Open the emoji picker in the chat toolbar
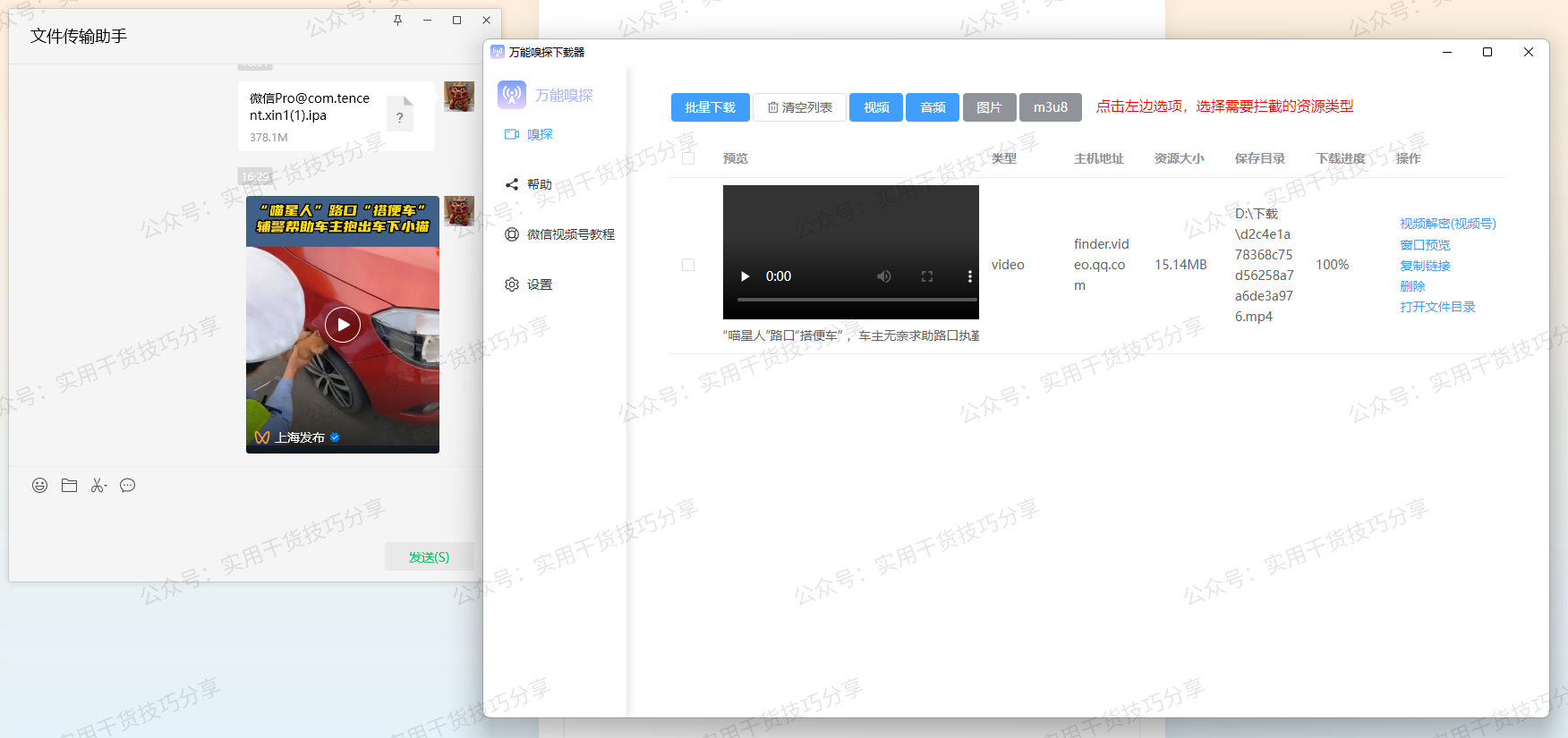 (39, 486)
